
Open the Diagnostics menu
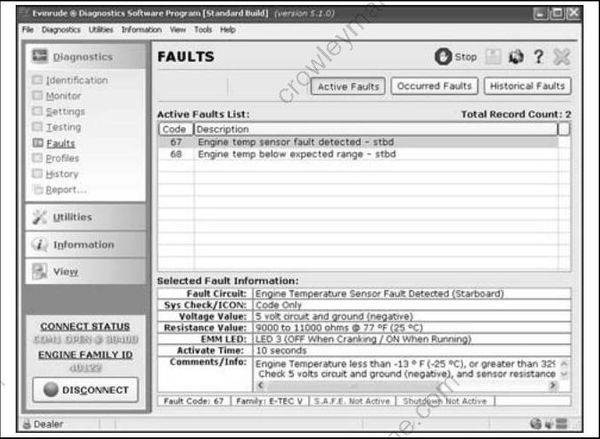coord(61,29)
